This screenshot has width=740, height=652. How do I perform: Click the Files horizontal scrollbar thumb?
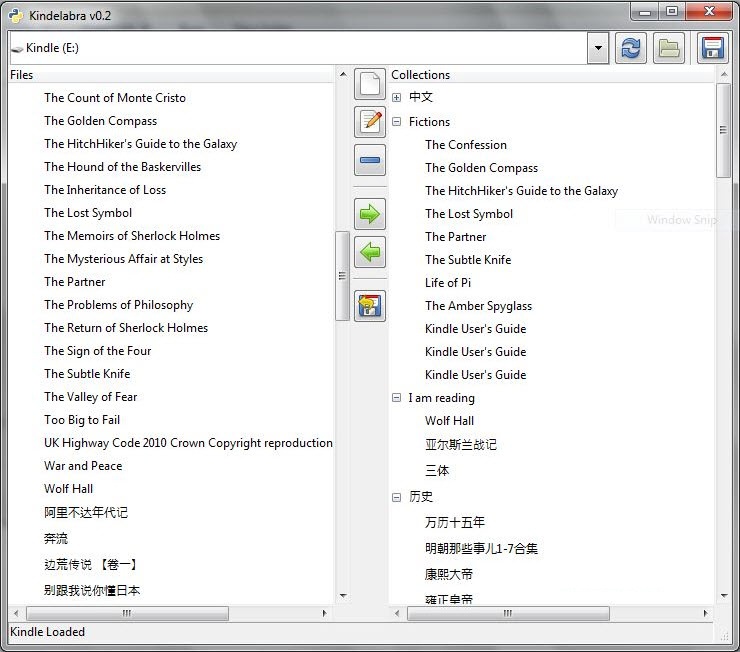click(x=127, y=613)
